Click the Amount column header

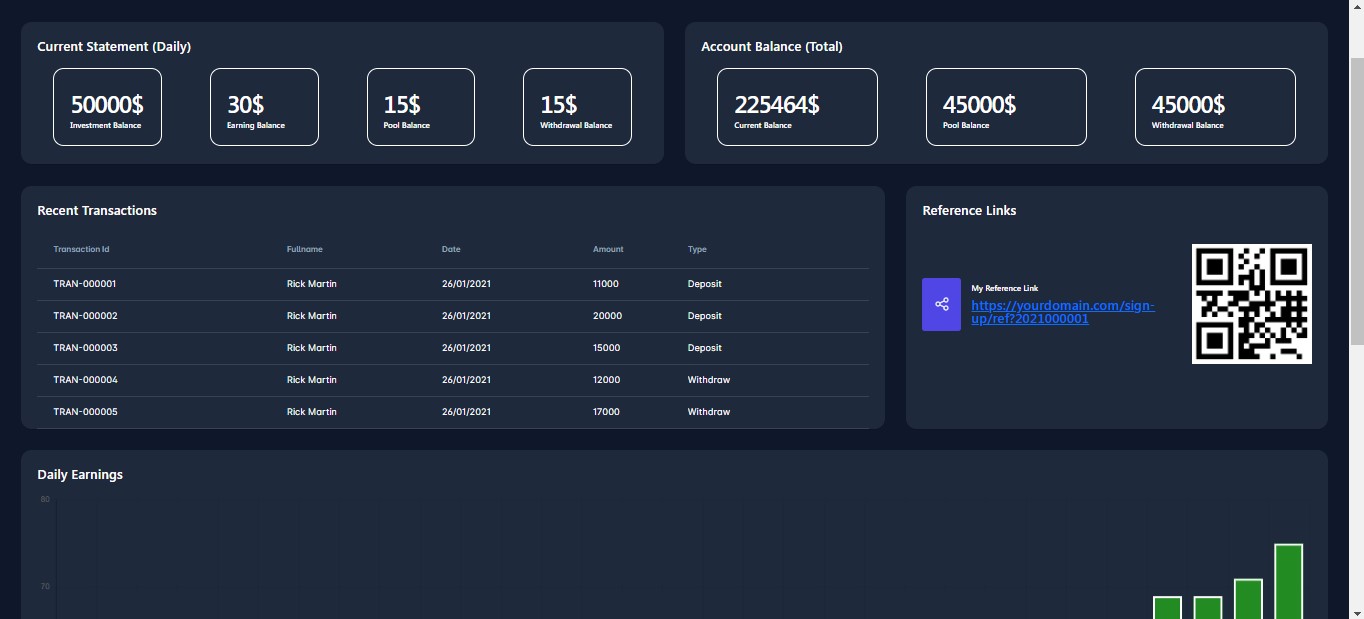607,249
